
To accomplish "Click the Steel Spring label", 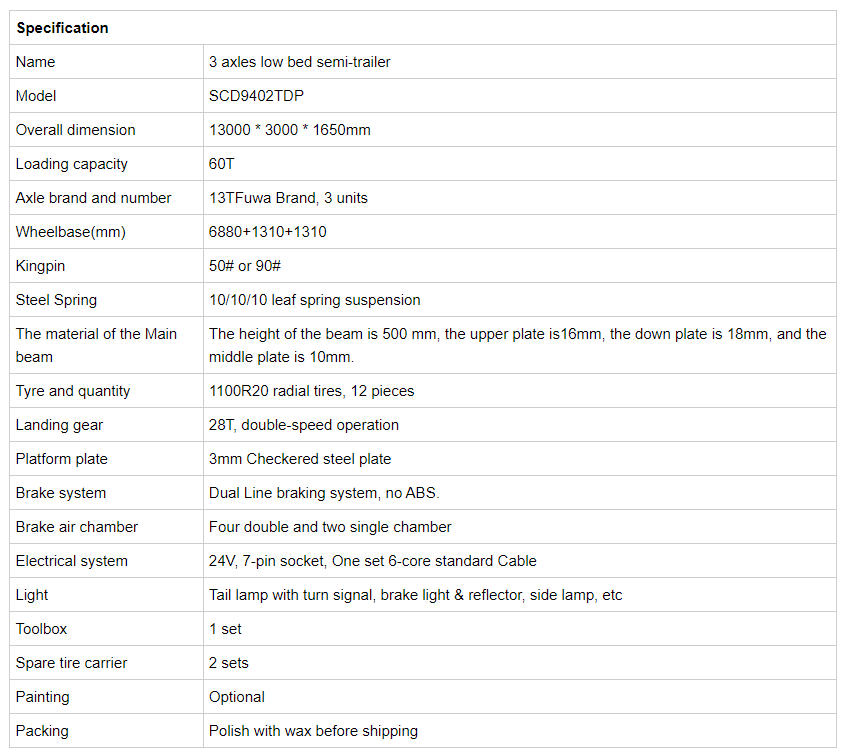I will (56, 300).
